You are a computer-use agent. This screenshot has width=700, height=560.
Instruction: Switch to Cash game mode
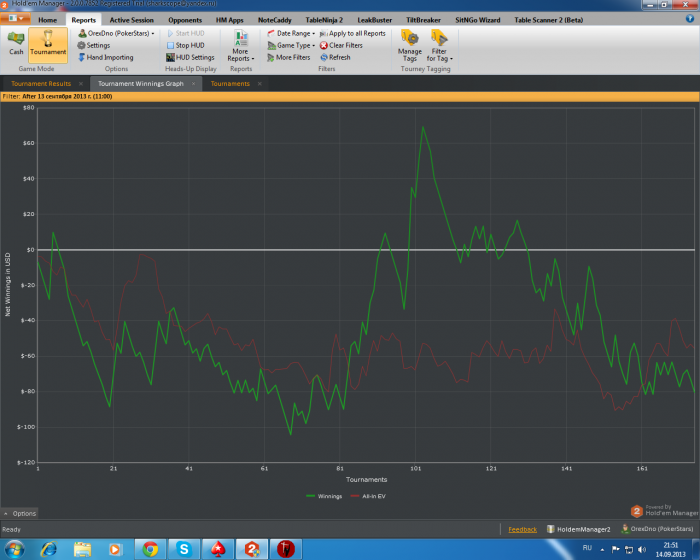(16, 43)
